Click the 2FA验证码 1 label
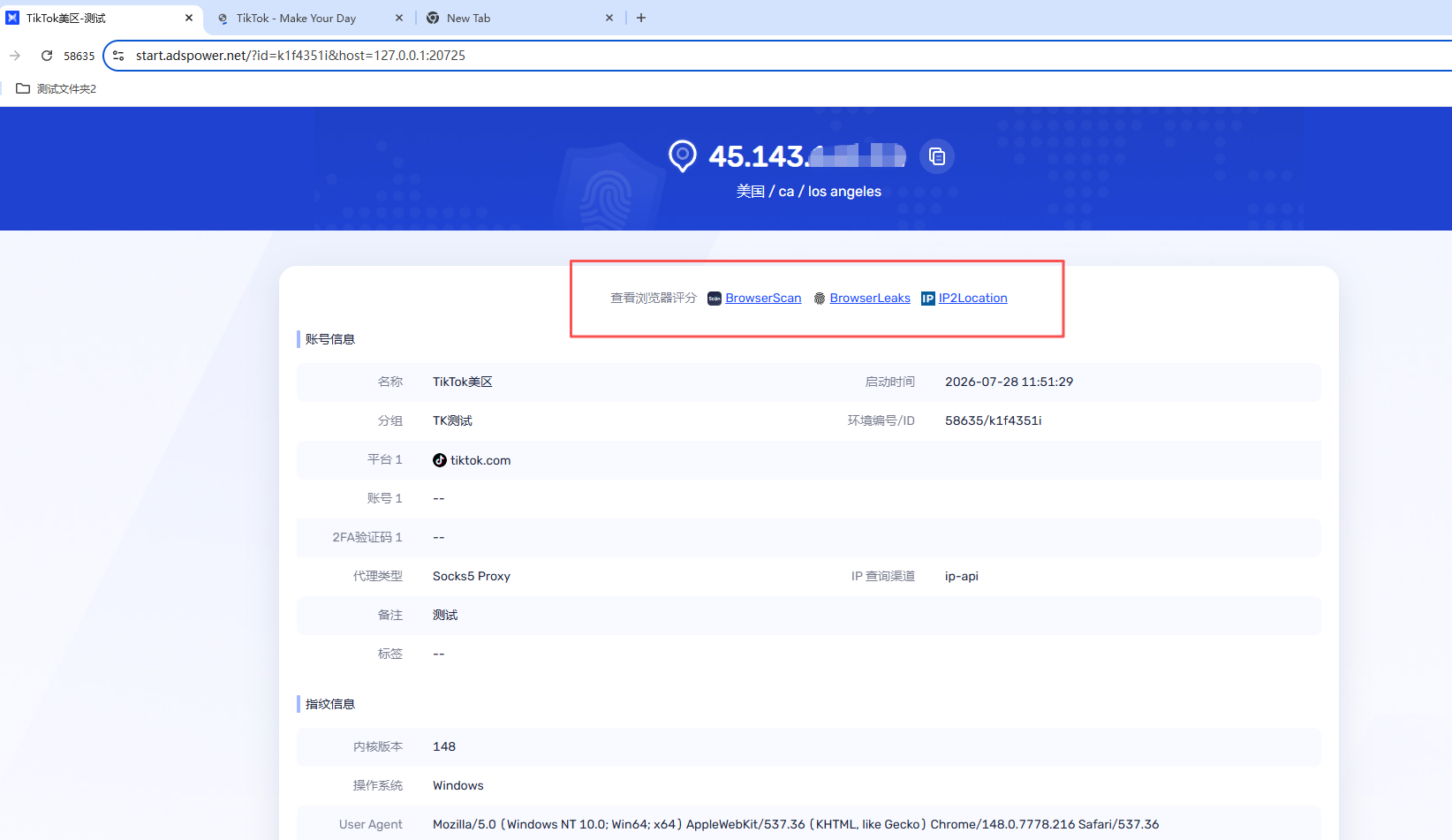1452x840 pixels. point(367,538)
